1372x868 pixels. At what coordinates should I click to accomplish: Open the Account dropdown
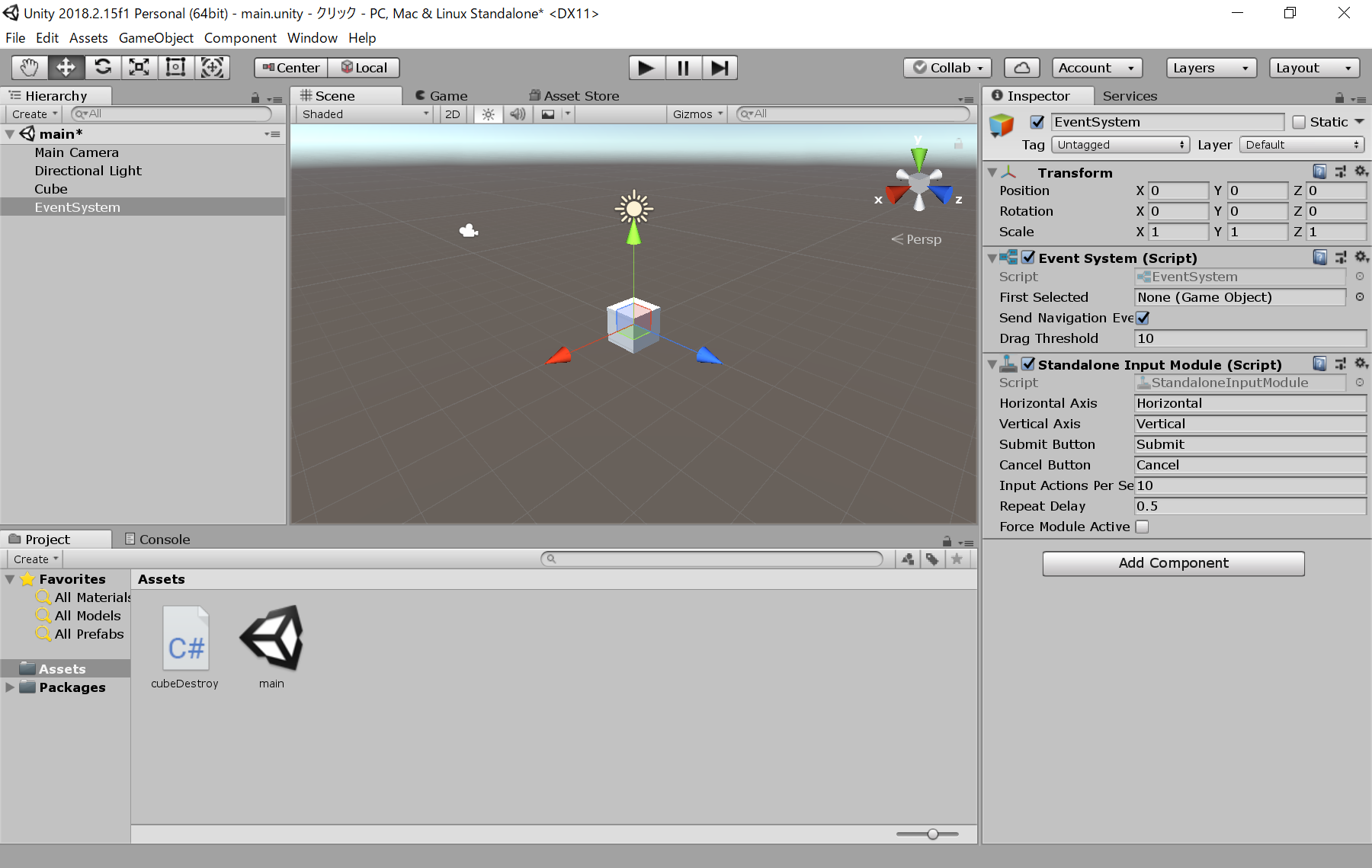tap(1097, 68)
